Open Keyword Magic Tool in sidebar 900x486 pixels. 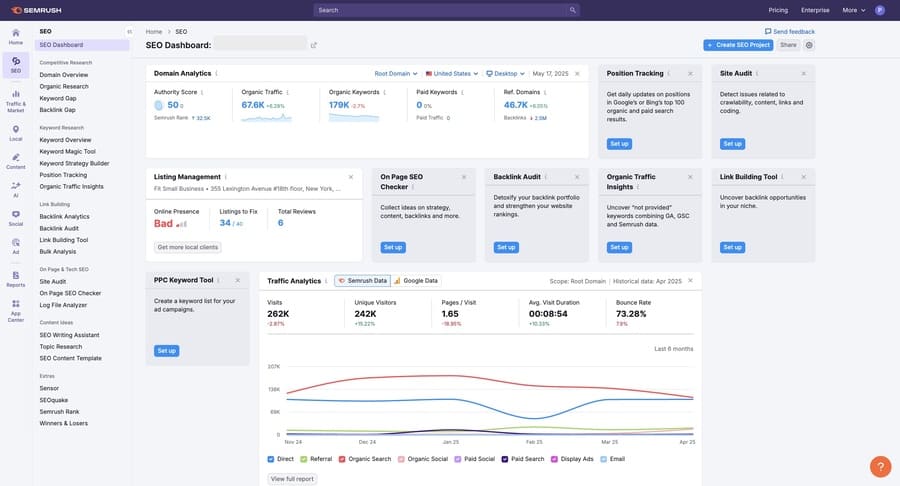point(68,151)
